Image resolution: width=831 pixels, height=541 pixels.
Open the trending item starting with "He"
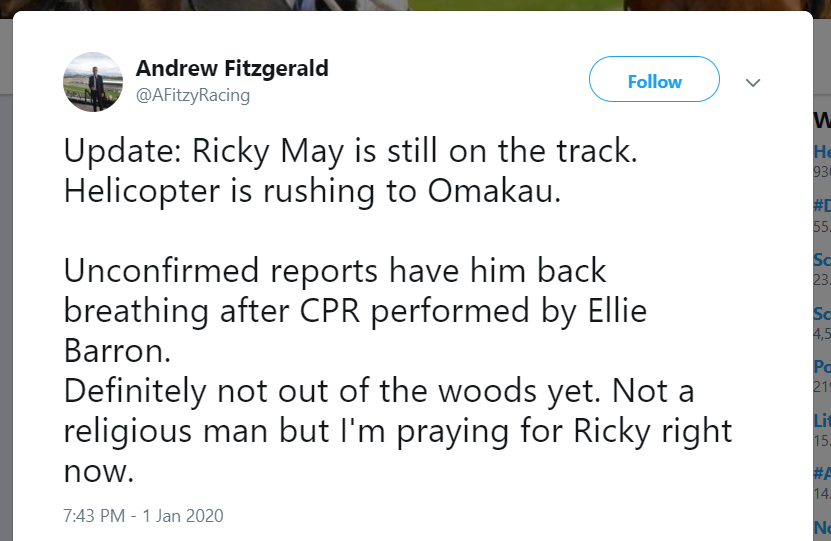[x=823, y=152]
